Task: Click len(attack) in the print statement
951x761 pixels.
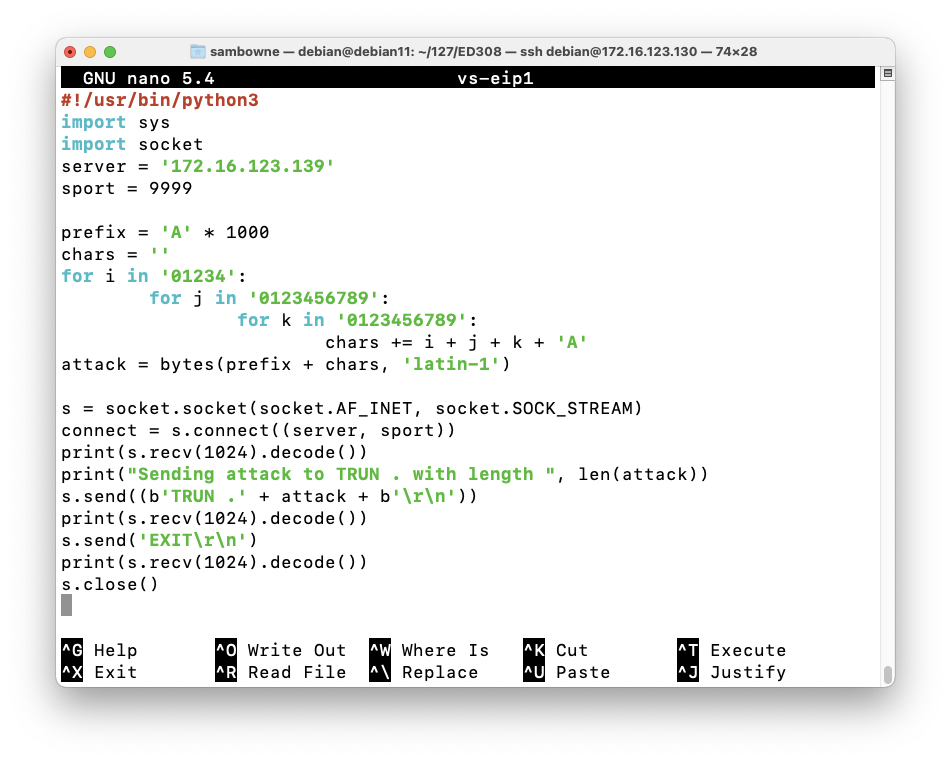Action: tap(637, 474)
